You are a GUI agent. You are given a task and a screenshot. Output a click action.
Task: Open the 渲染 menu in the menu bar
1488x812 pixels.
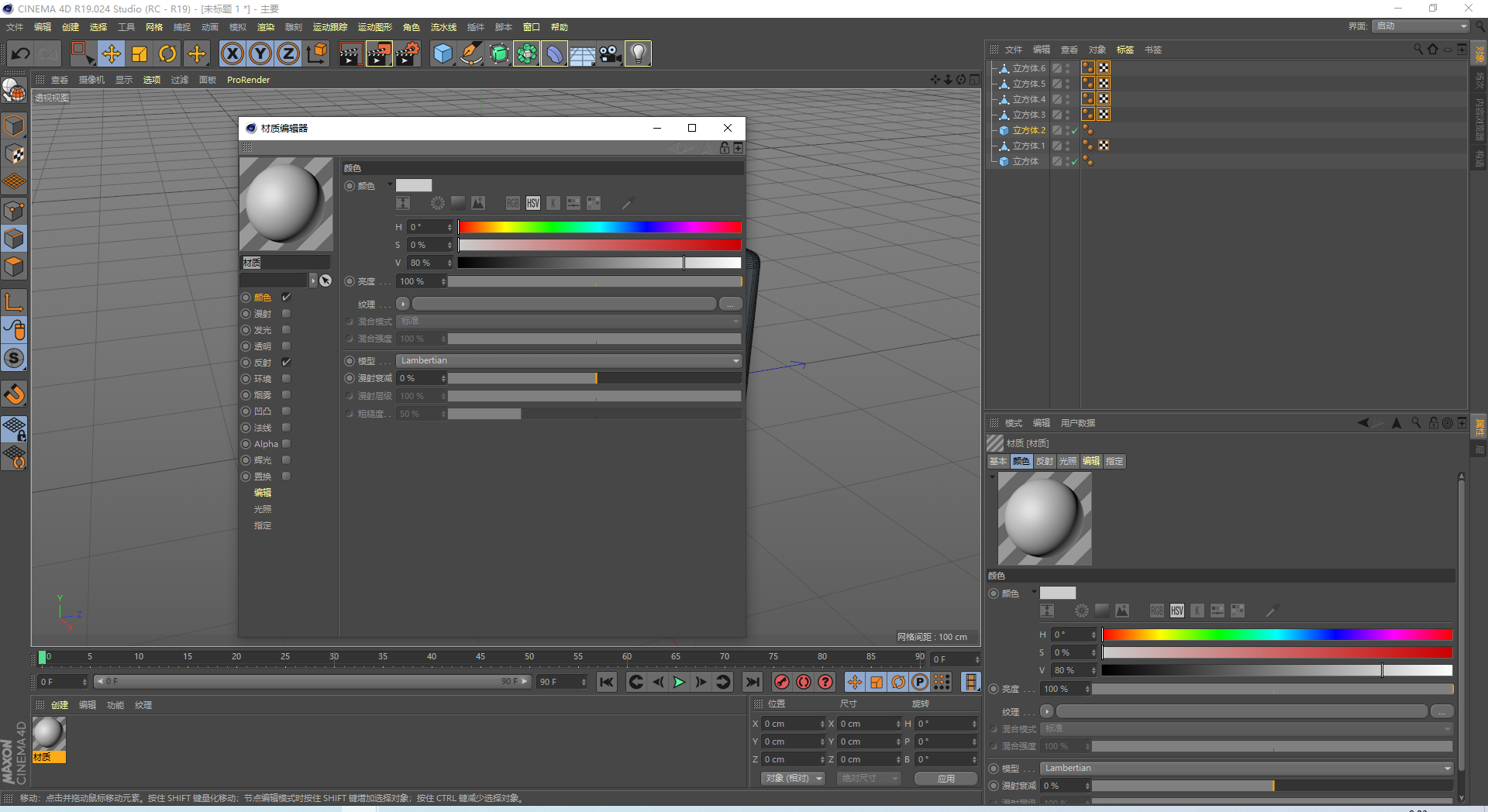[x=266, y=27]
